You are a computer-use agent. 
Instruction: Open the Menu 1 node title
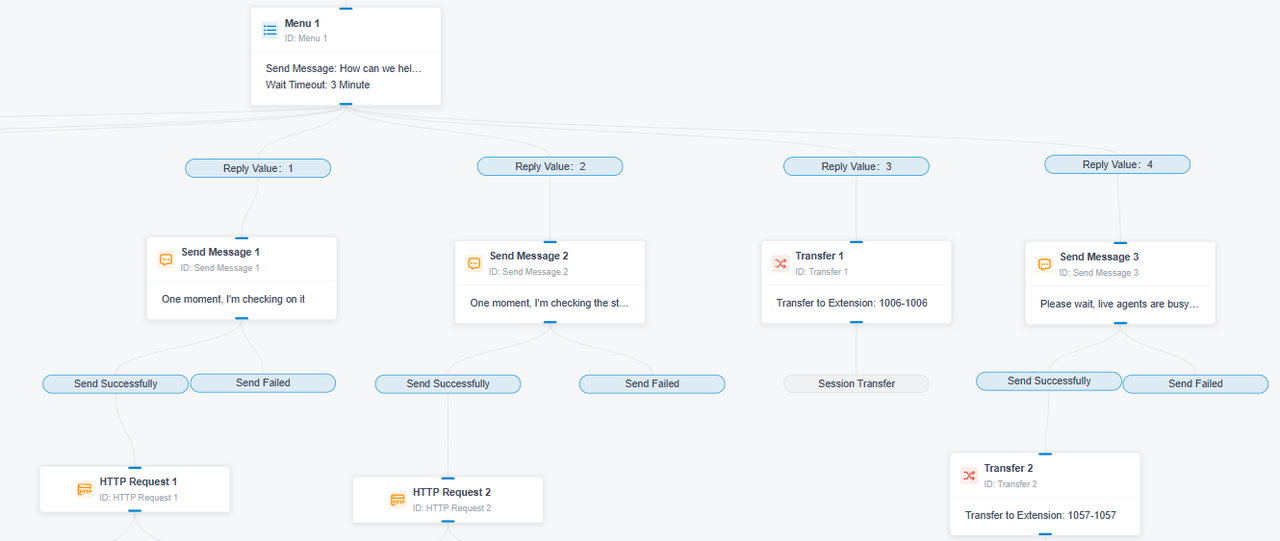(x=302, y=23)
